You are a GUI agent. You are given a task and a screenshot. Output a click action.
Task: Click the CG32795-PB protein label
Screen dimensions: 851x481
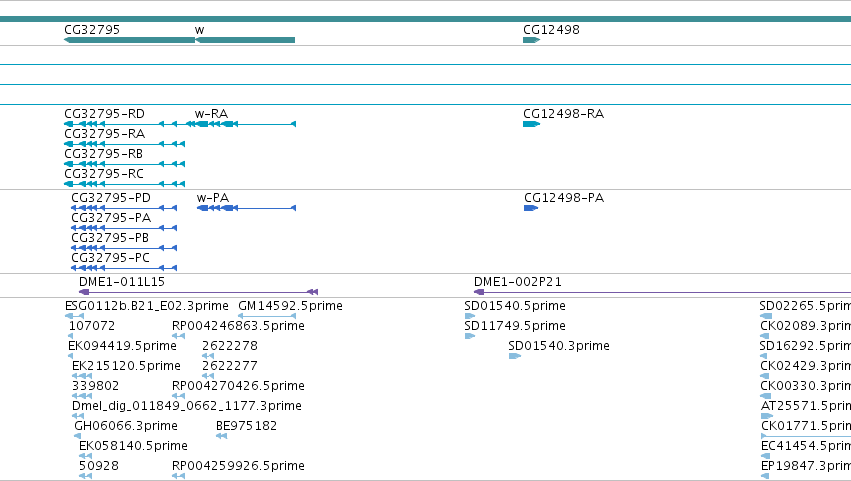point(110,238)
